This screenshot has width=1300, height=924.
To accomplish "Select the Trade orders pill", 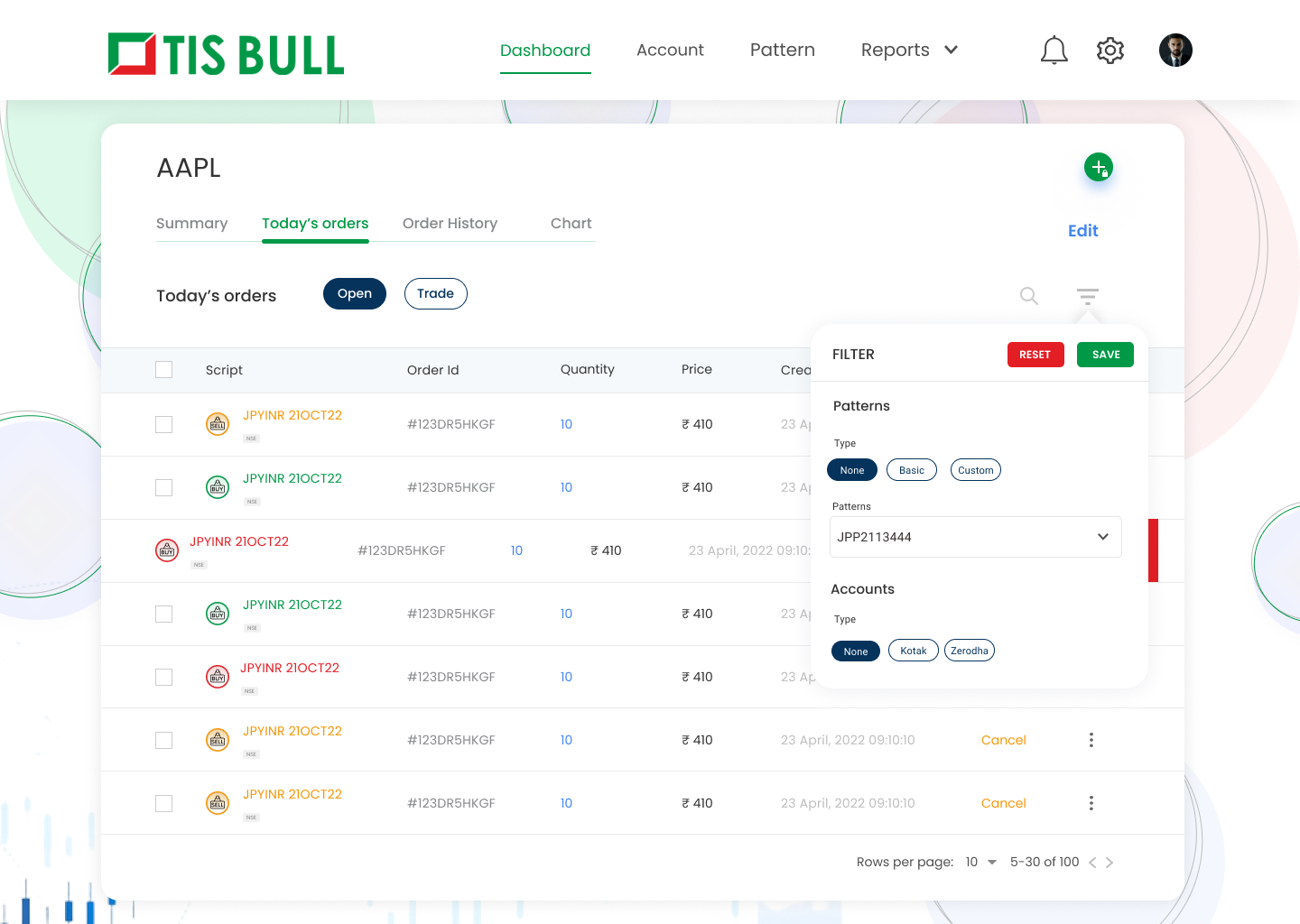I will click(x=435, y=294).
